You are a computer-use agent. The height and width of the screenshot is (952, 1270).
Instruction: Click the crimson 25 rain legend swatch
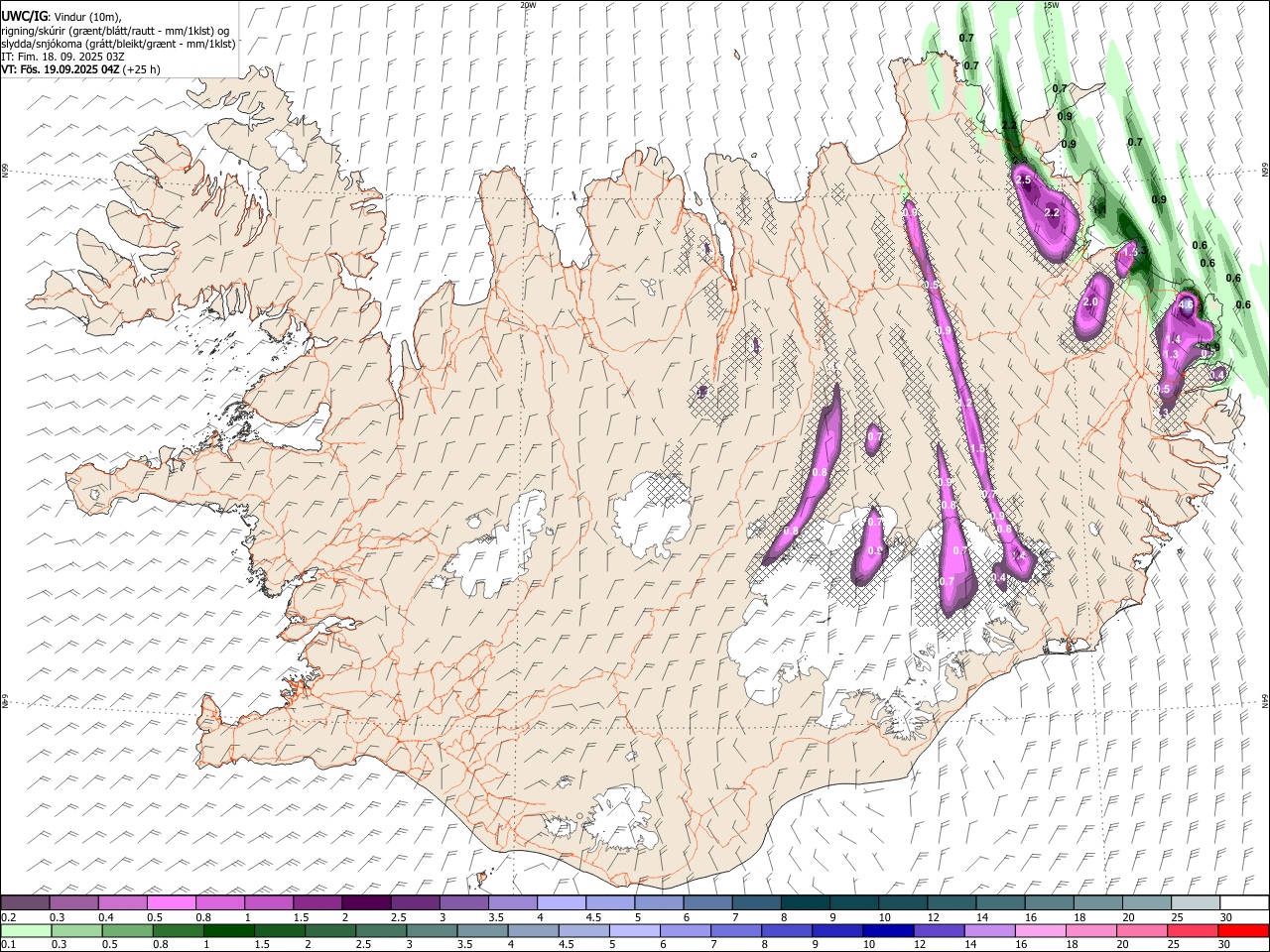(x=1194, y=931)
